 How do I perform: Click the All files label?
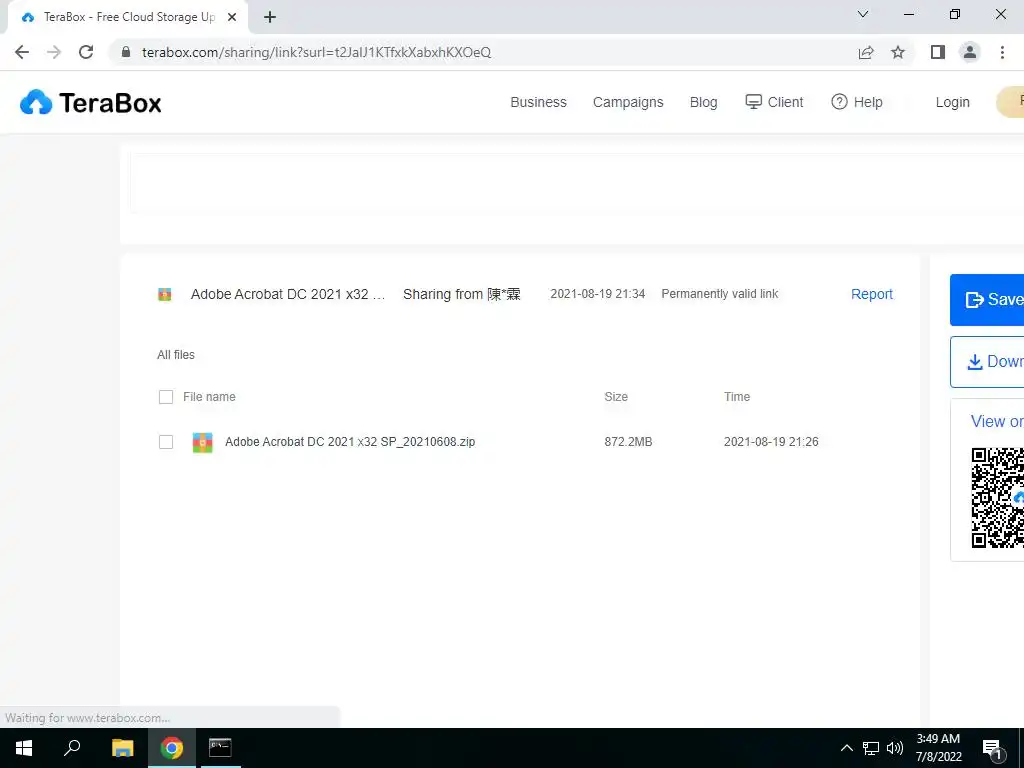176,355
